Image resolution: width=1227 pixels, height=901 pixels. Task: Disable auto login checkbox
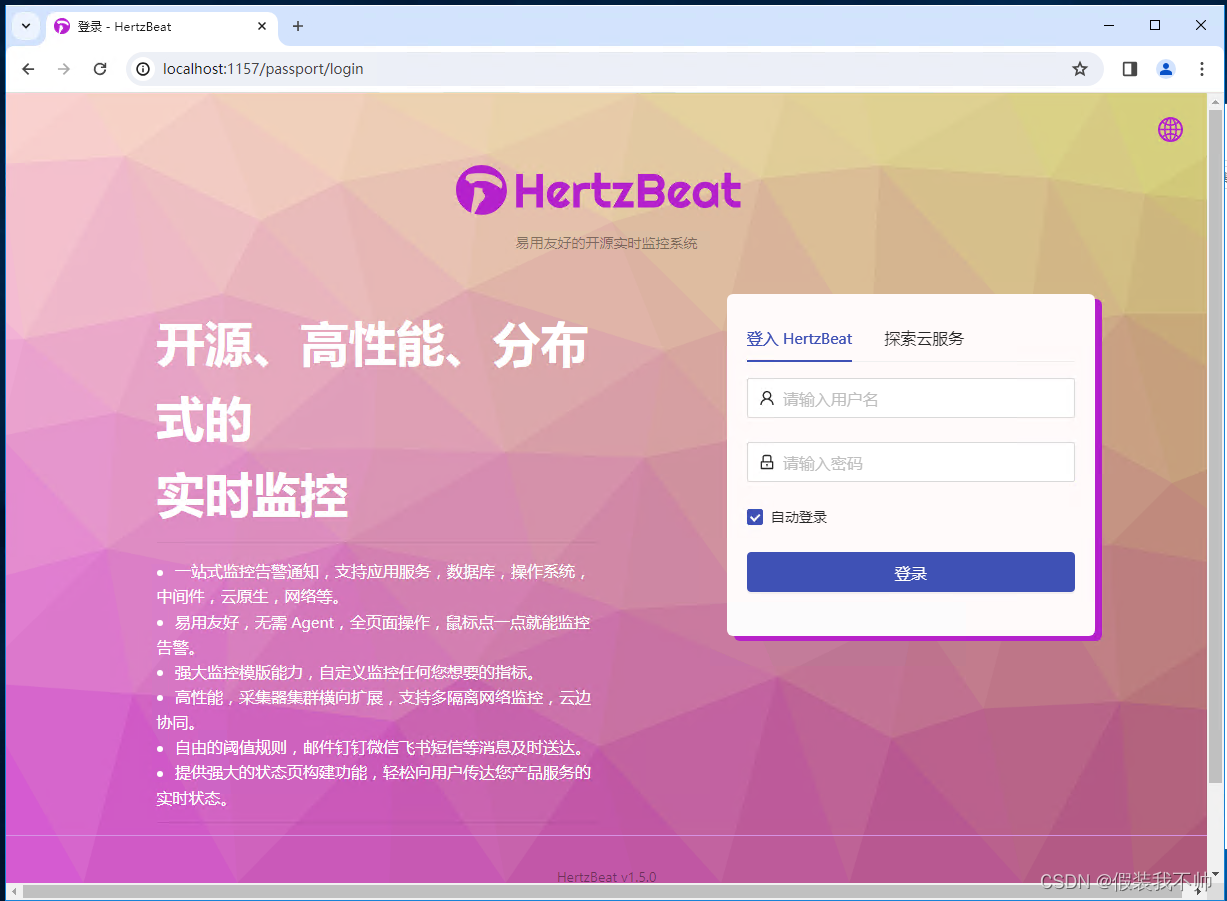coord(755,517)
